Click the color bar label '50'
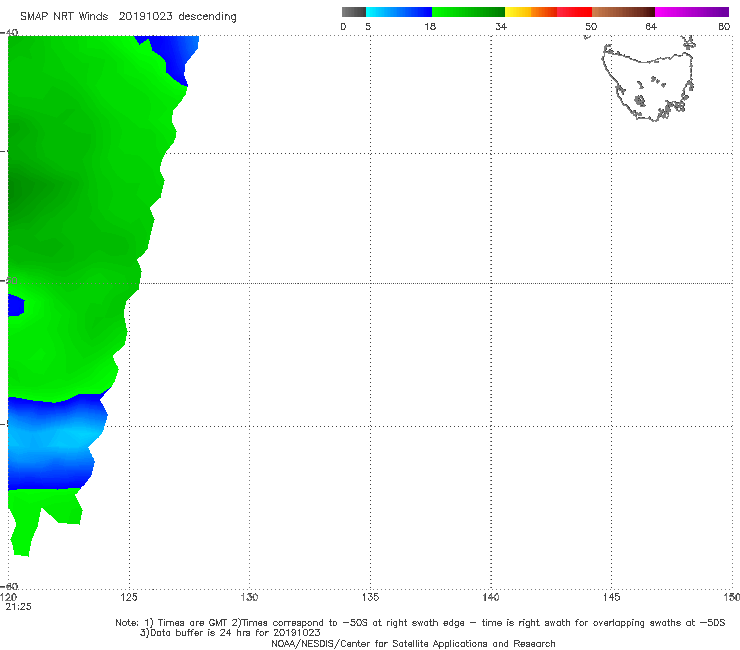The height and width of the screenshot is (650, 740). coord(591,27)
